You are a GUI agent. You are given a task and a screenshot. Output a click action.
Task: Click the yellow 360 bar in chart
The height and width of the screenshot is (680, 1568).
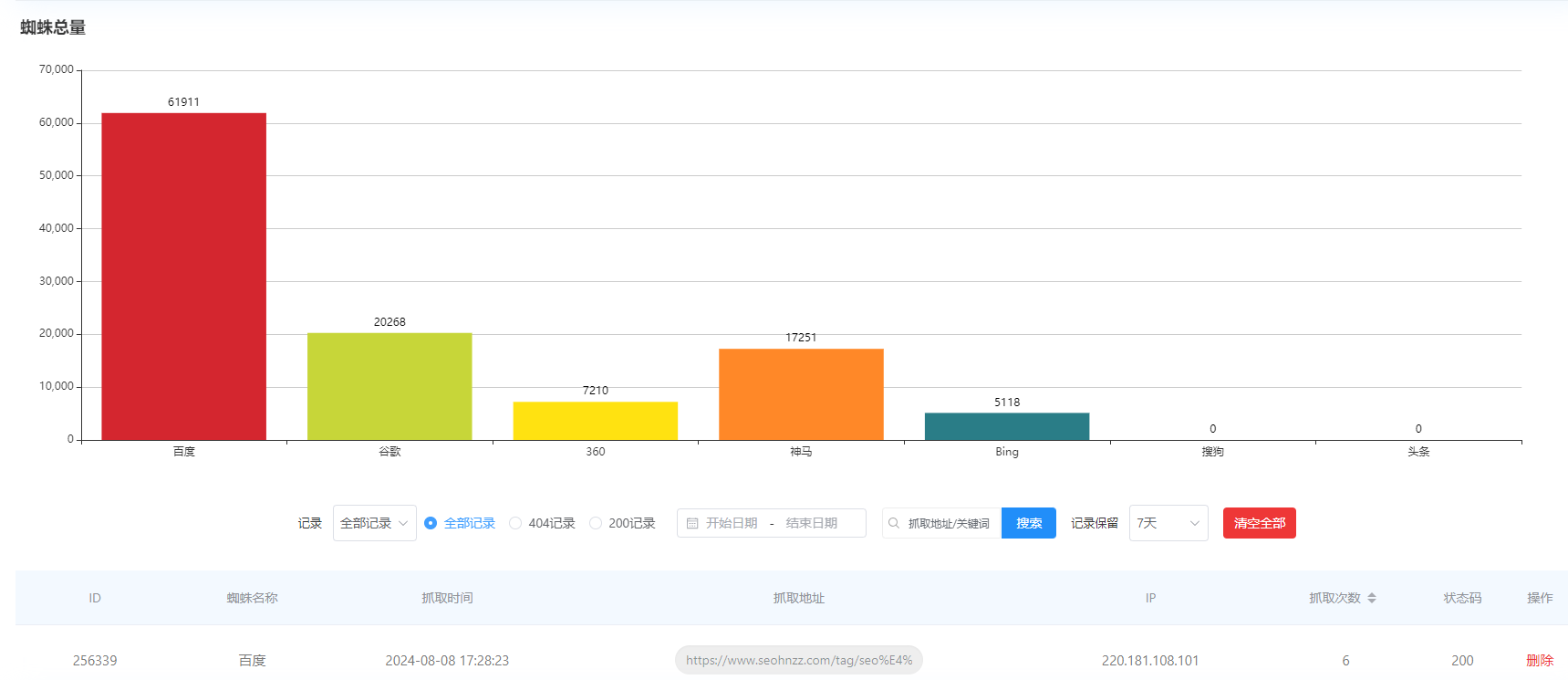[596, 421]
